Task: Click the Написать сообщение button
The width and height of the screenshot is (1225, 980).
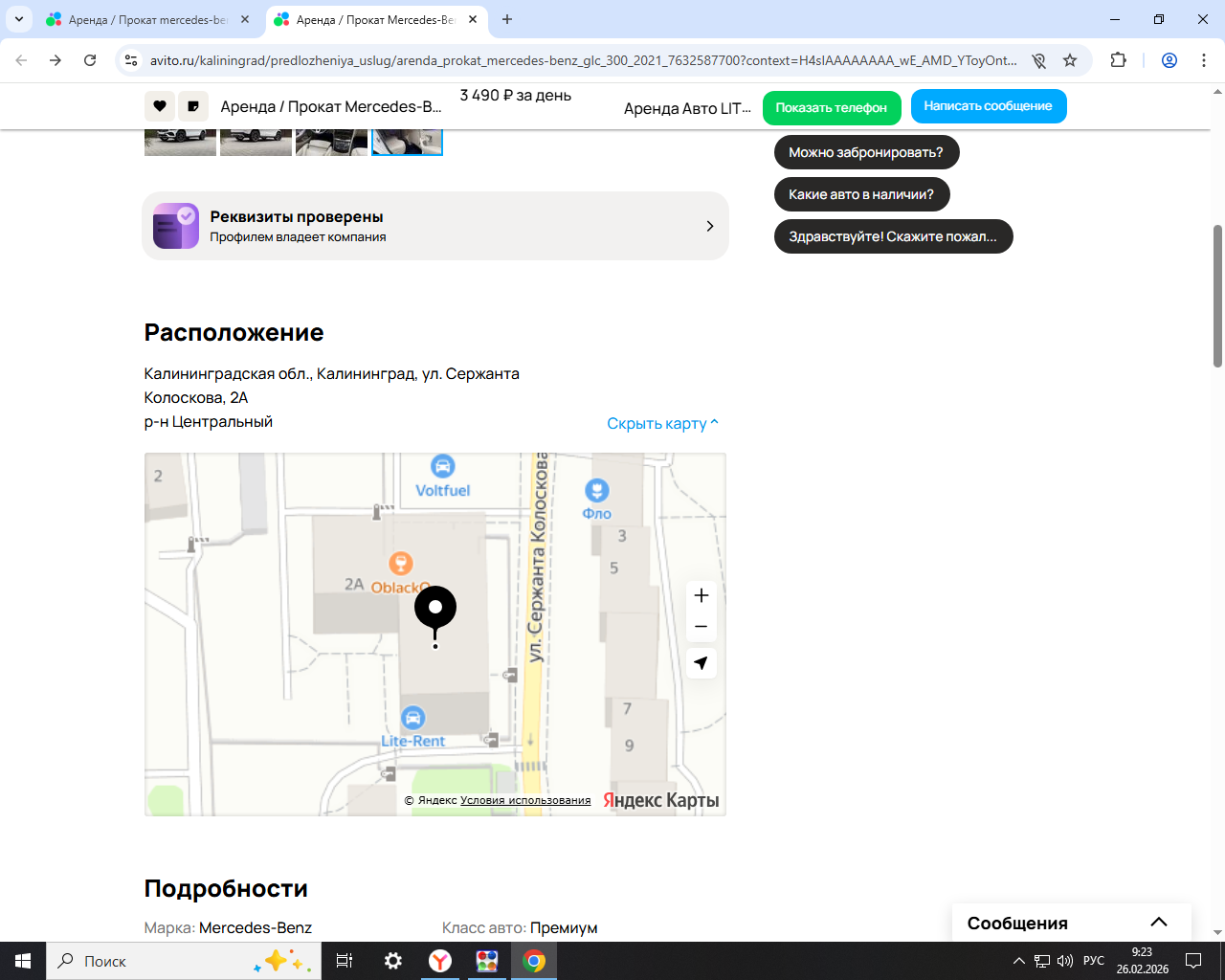Action: [988, 106]
